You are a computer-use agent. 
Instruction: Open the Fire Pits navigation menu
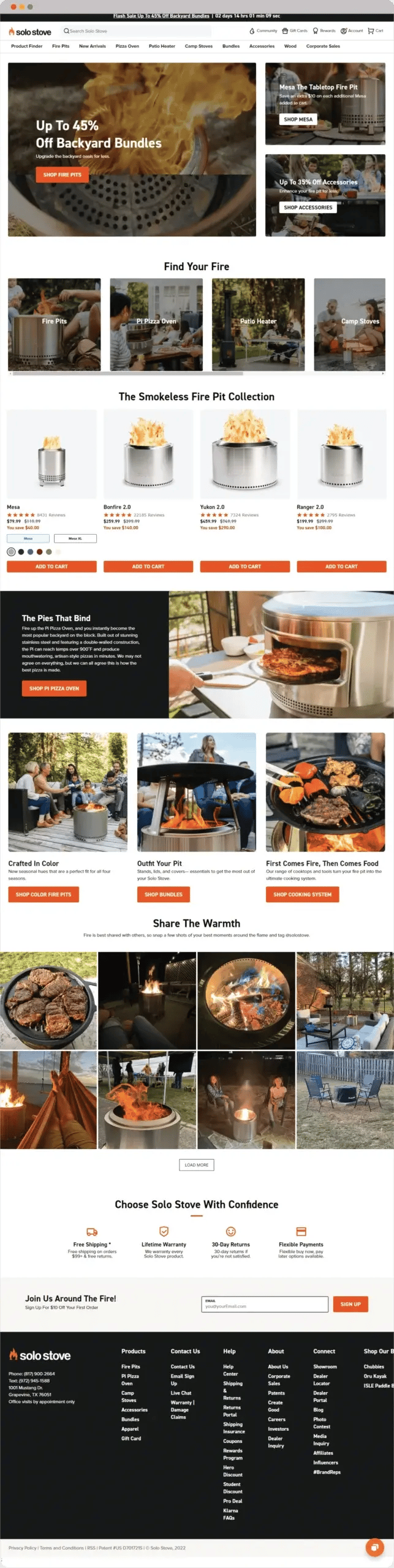tap(61, 46)
